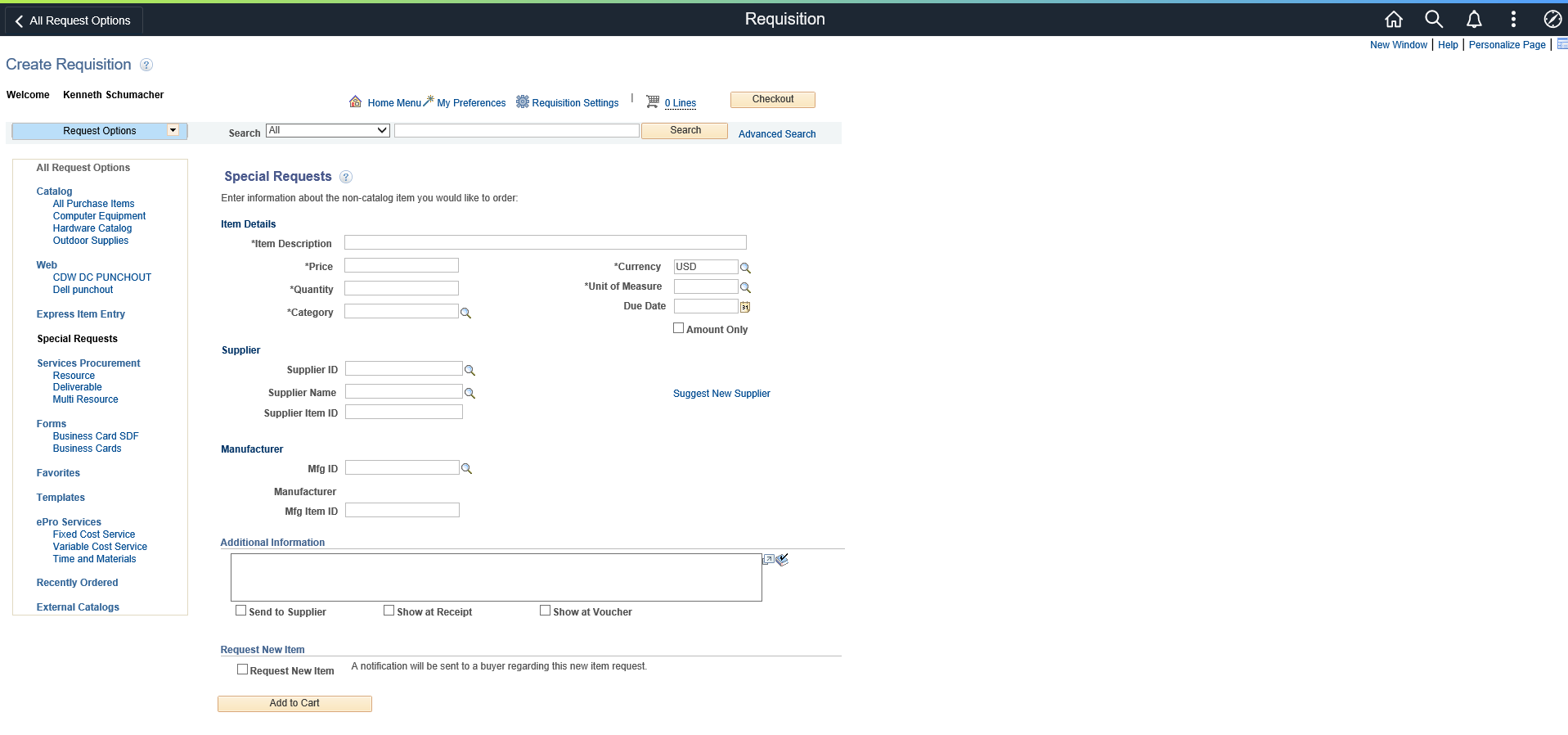Click the page icon beside Personalize Page

[1562, 44]
